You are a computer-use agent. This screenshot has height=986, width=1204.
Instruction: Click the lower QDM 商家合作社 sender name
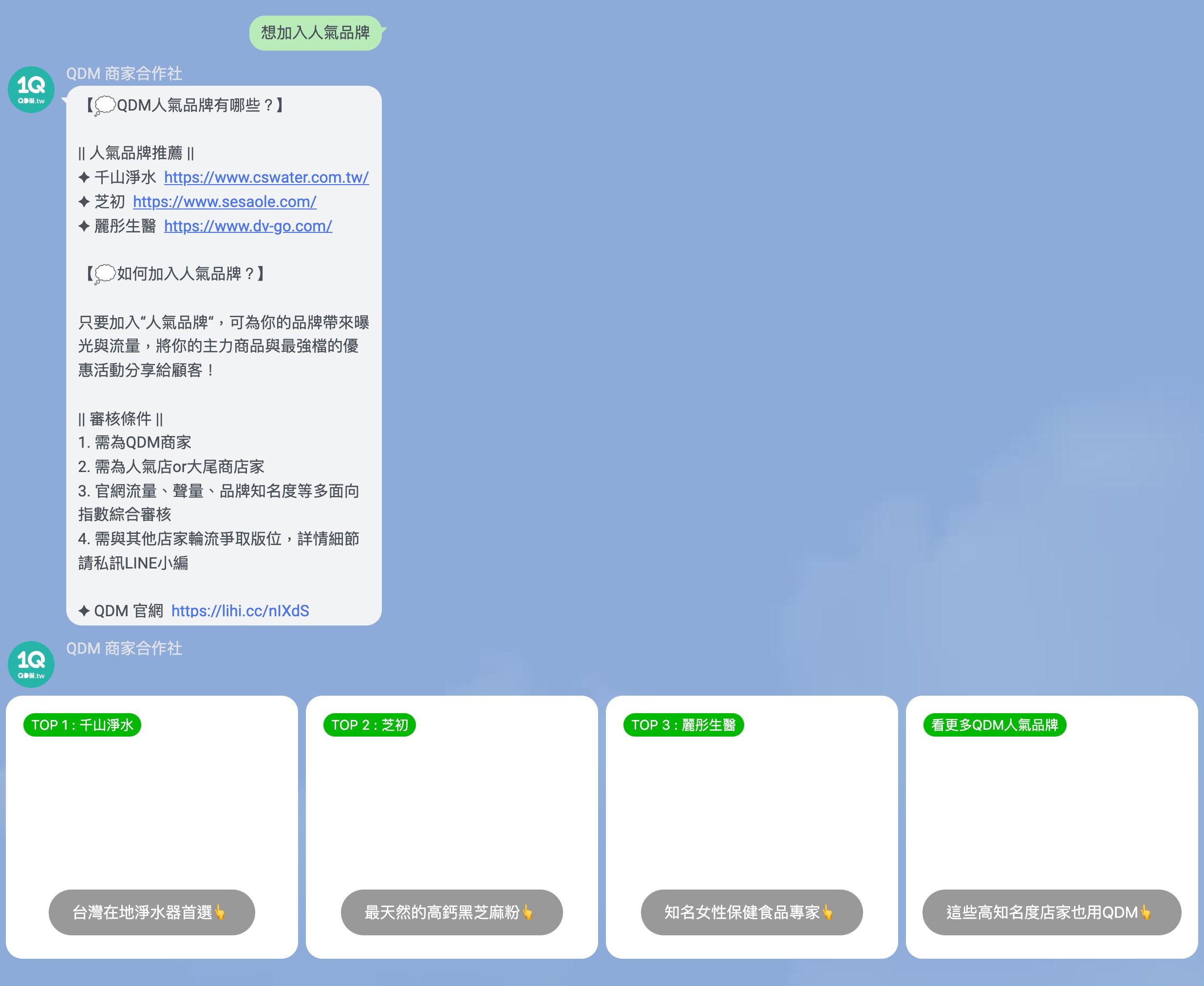(124, 648)
